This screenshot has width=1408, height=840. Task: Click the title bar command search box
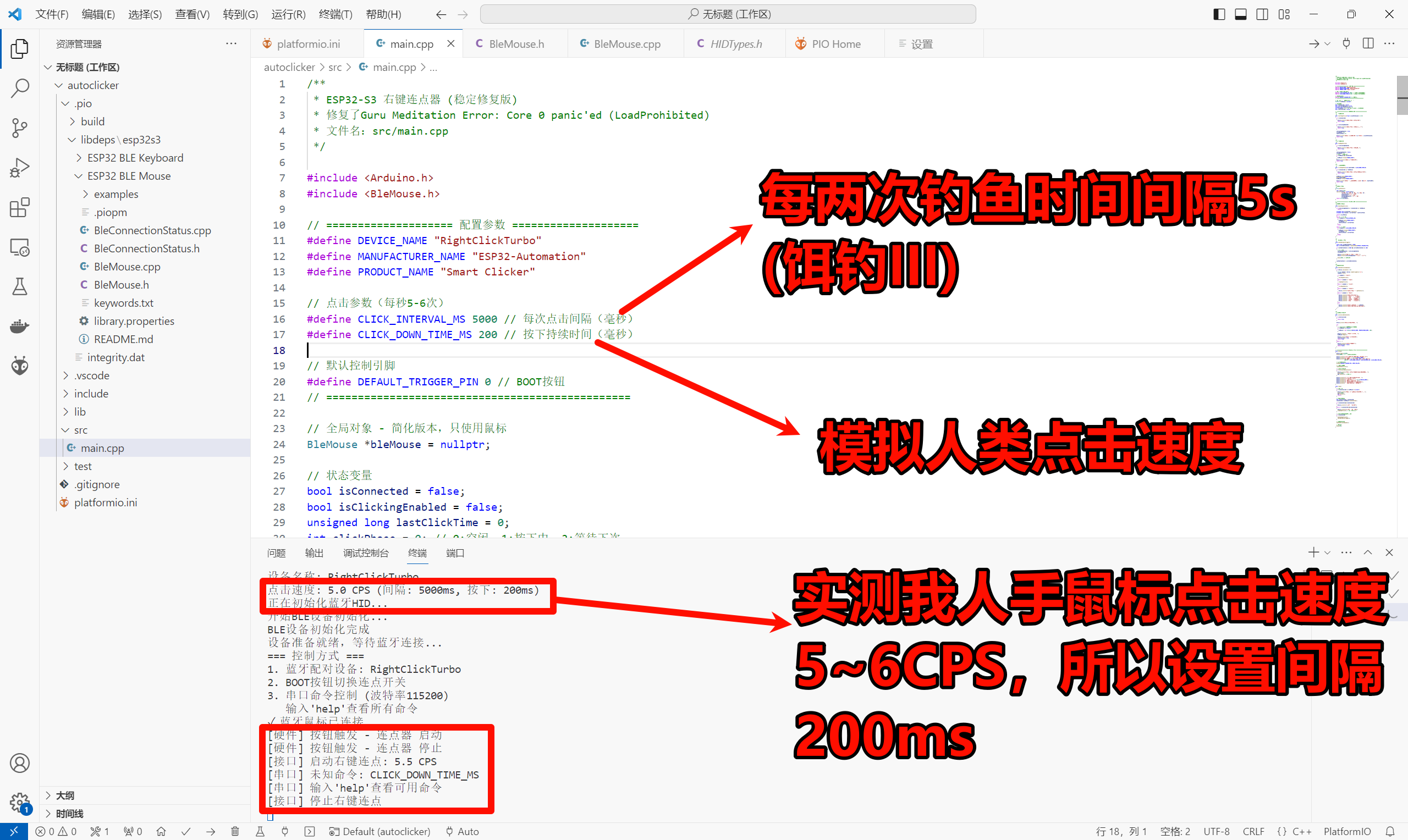[728, 14]
